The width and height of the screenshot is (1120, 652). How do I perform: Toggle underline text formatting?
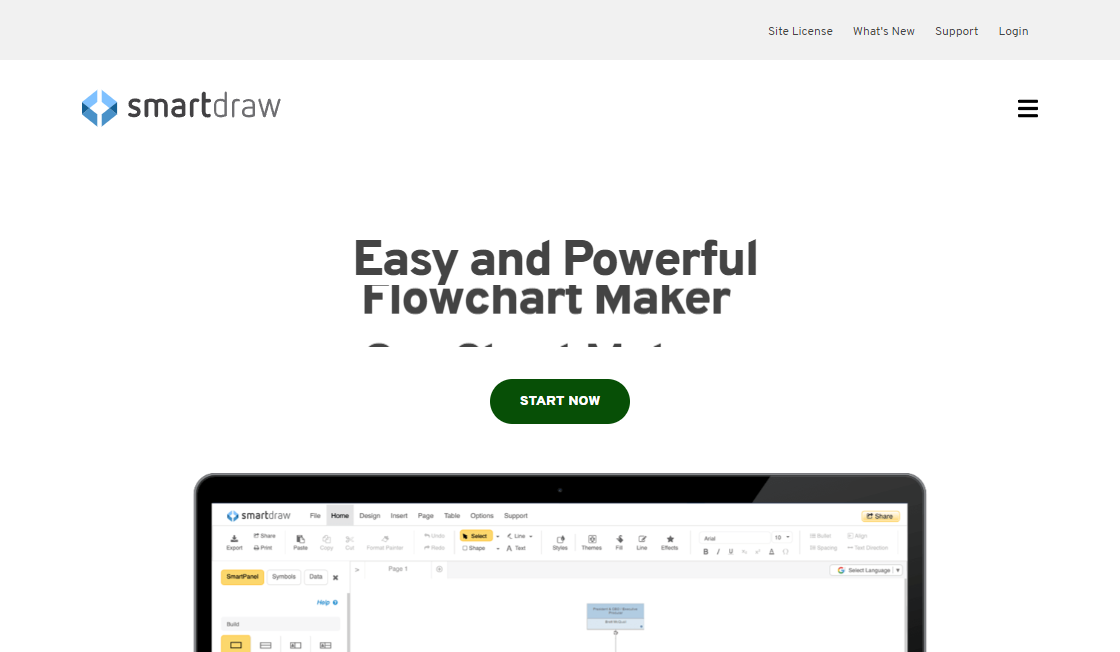pos(729,551)
